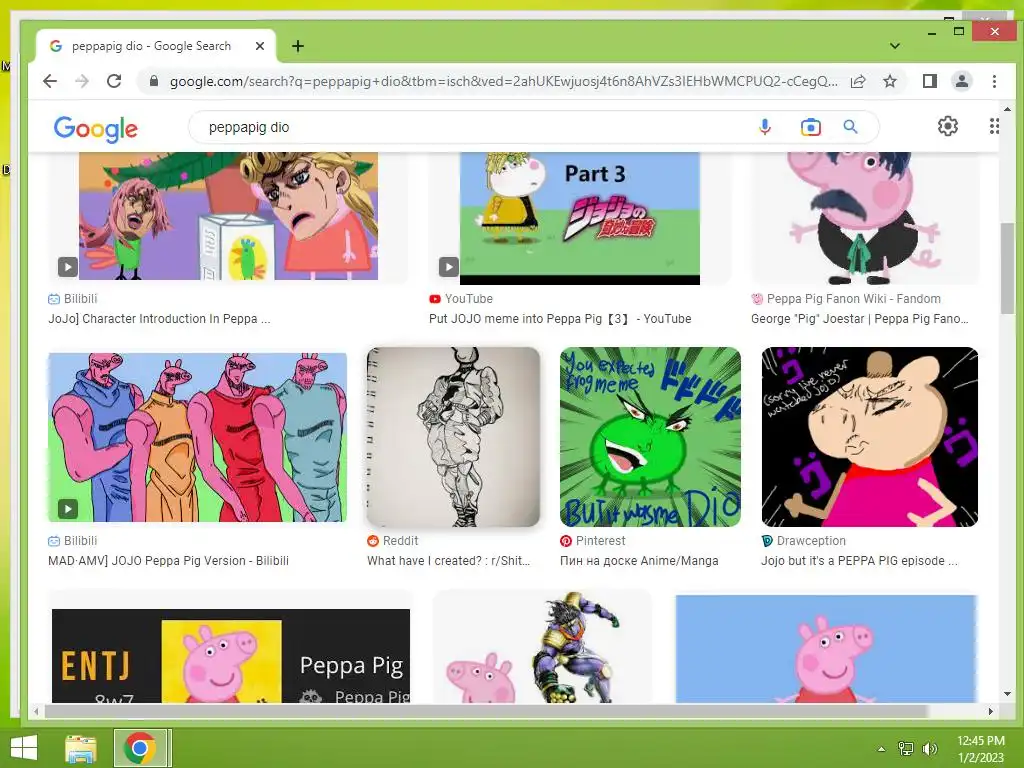Open George Pig Joestar image
The image size is (1024, 768).
point(865,218)
